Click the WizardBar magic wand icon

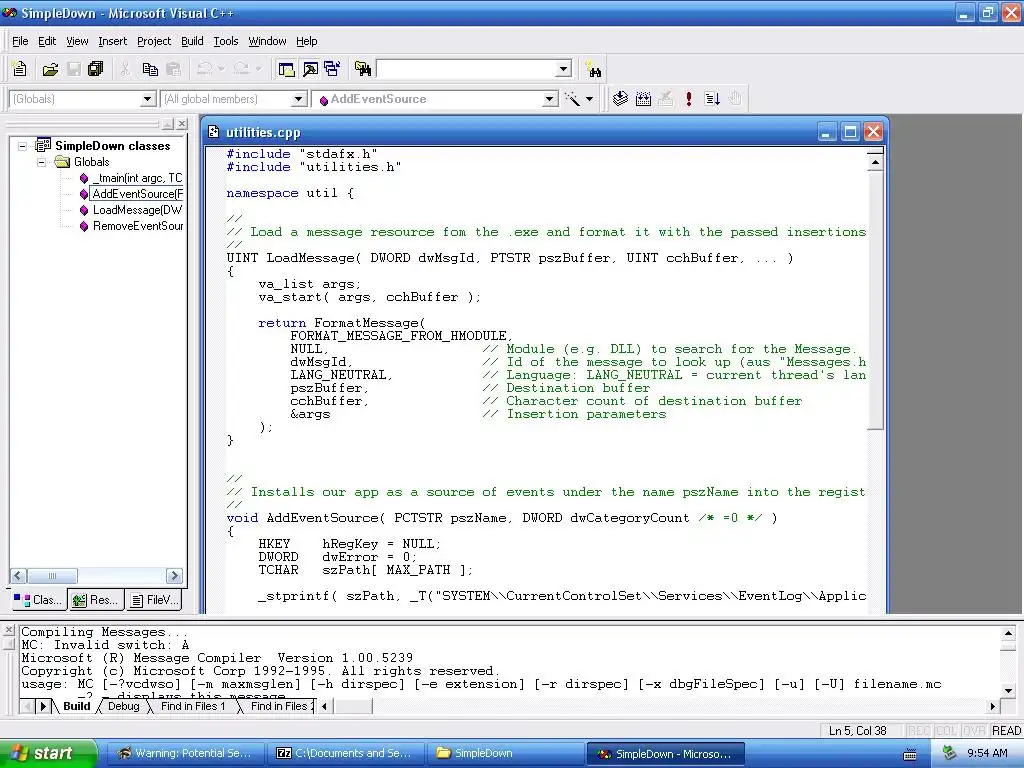pos(572,99)
